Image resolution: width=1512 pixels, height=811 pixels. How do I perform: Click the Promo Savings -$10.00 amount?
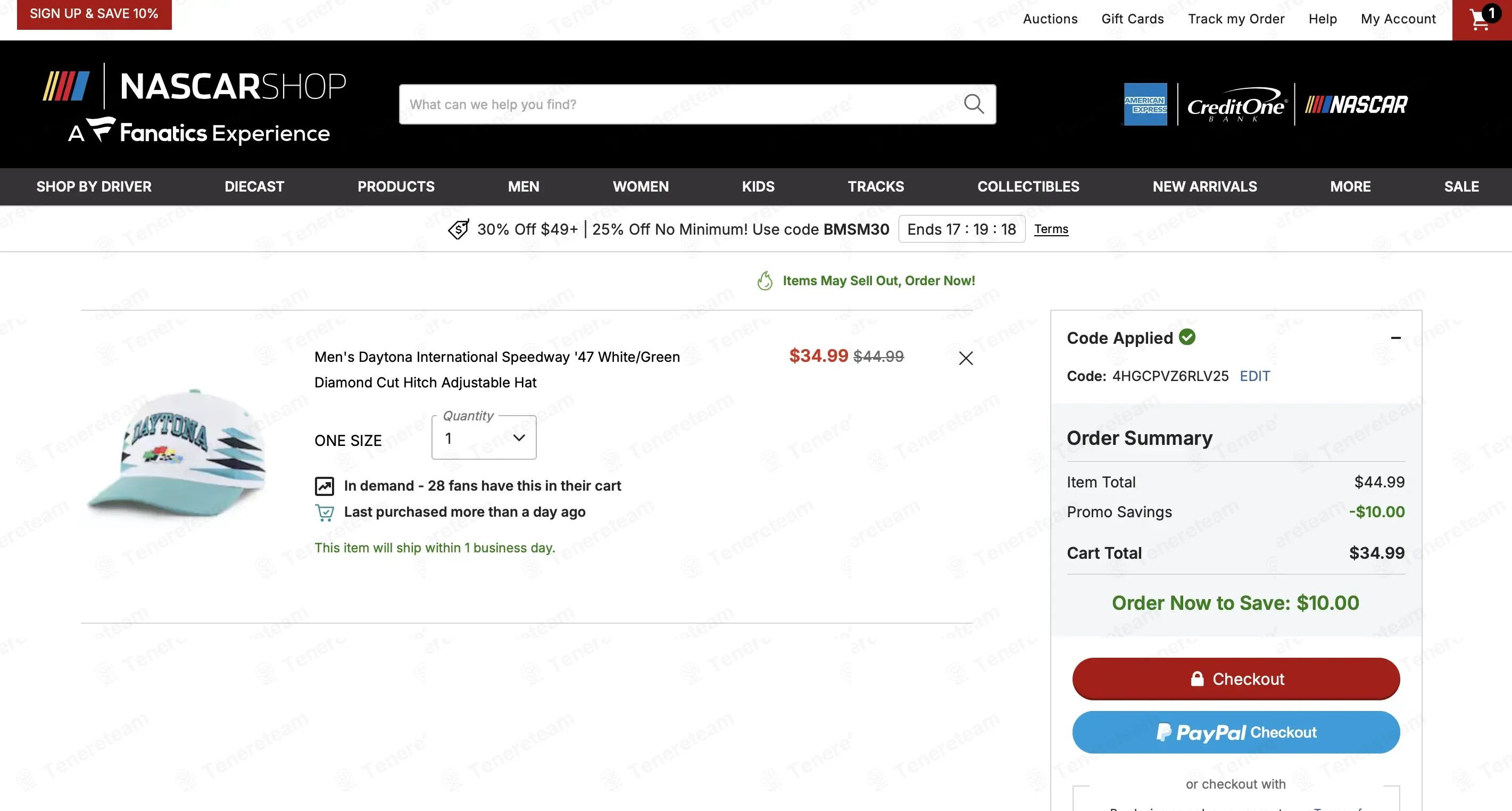(x=1376, y=511)
